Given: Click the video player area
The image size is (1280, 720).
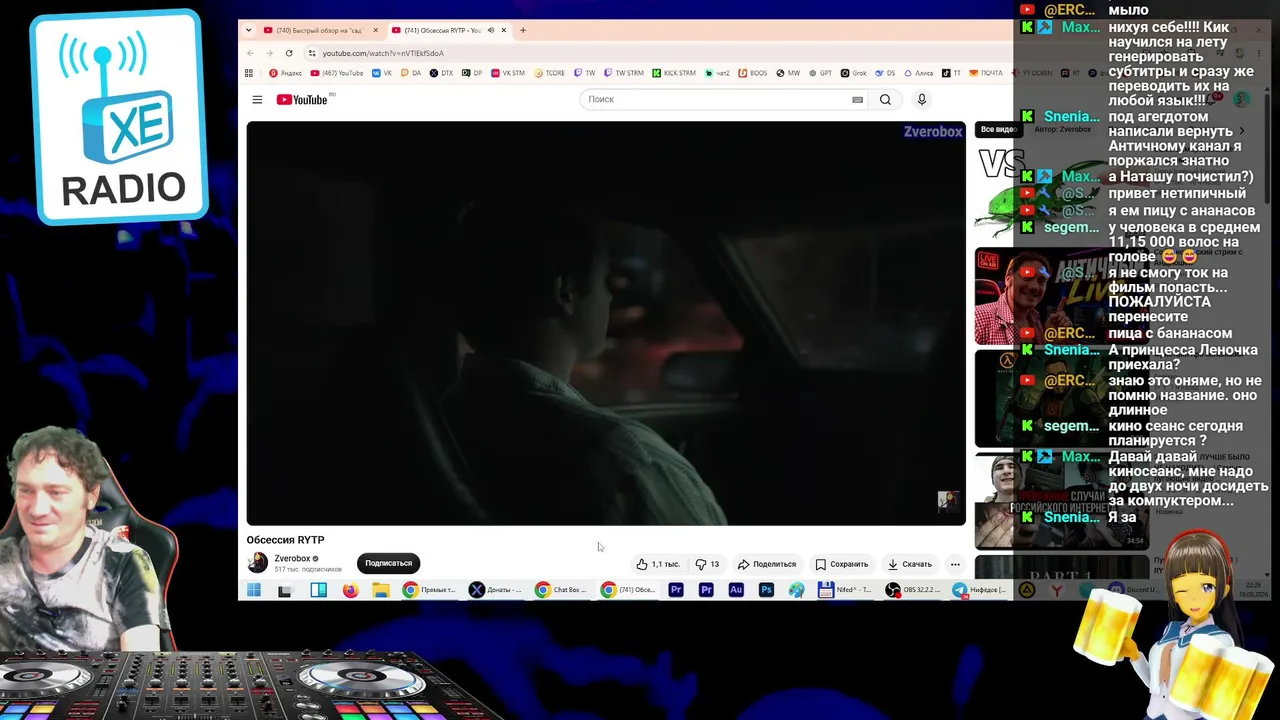Looking at the screenshot, I should 606,323.
